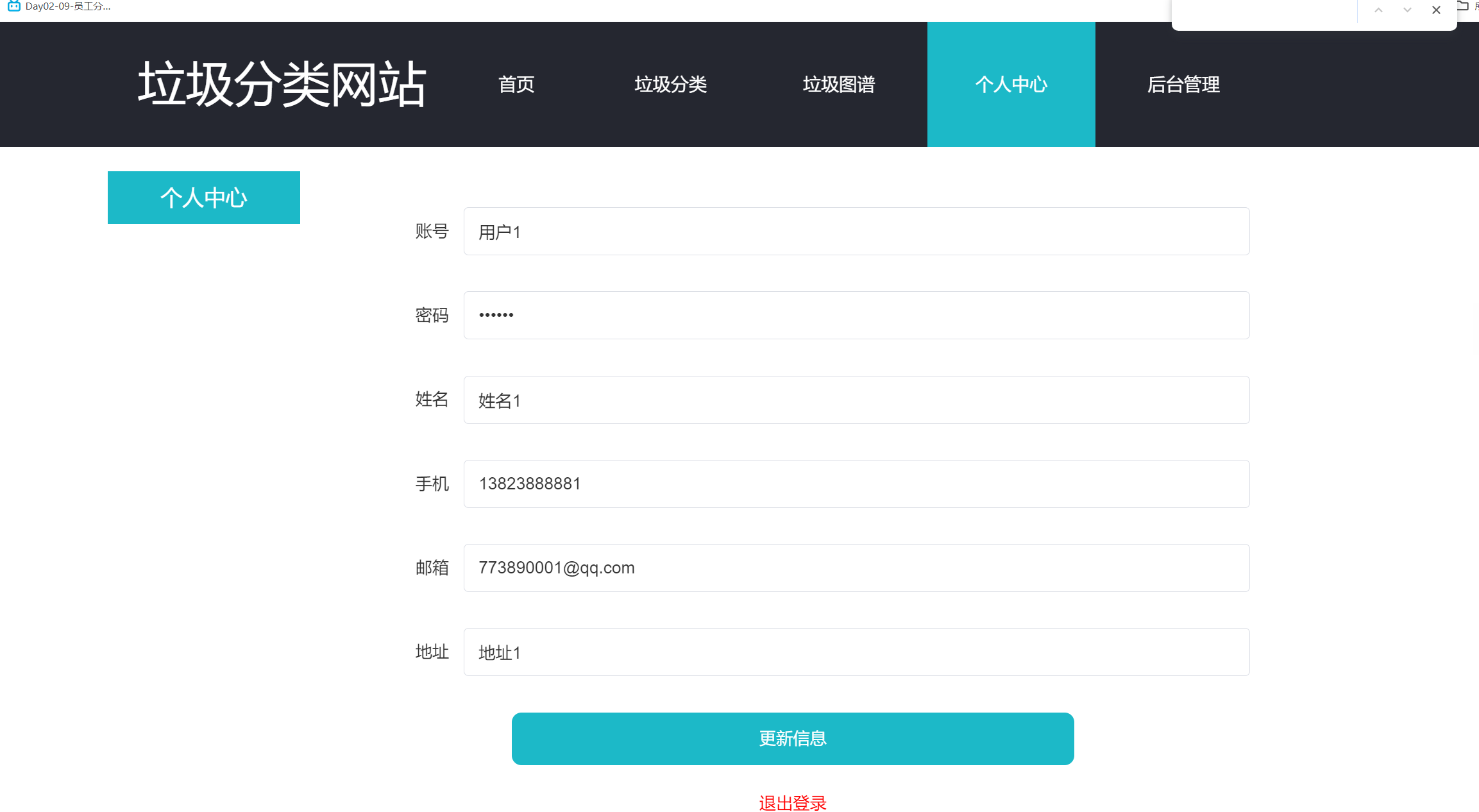This screenshot has height=812, width=1479.
Task: Click the 账号 field label
Action: tap(432, 231)
